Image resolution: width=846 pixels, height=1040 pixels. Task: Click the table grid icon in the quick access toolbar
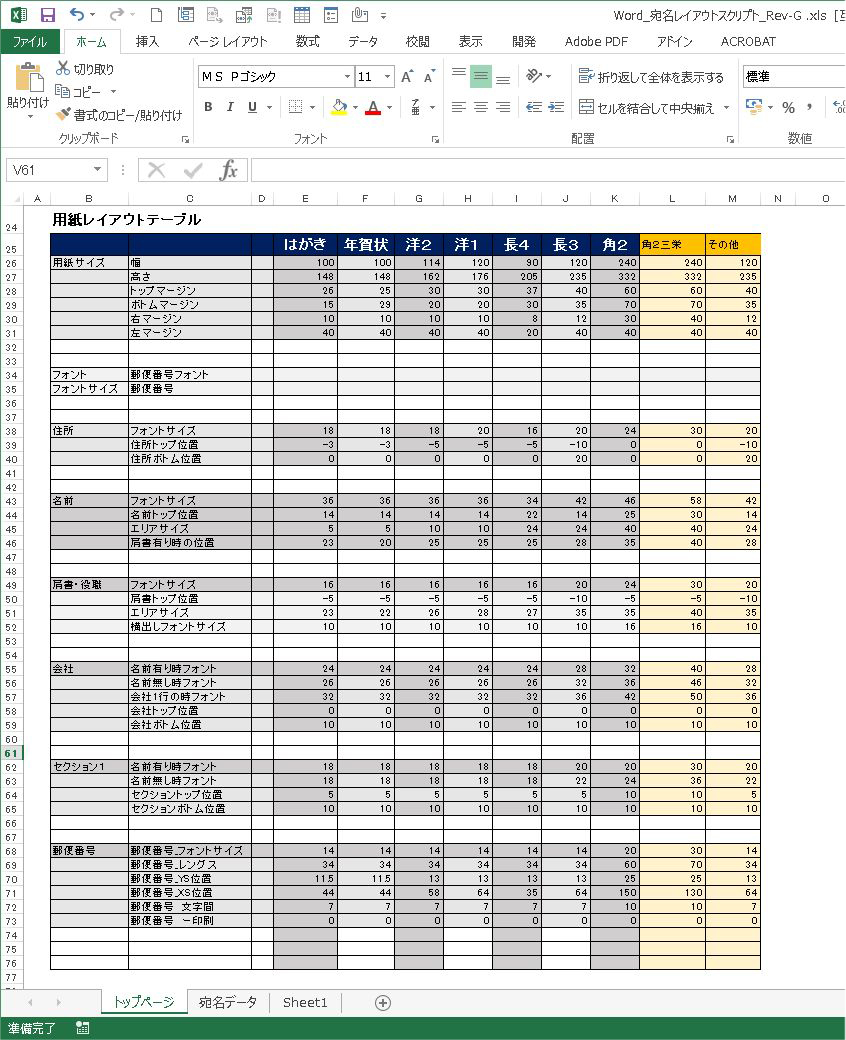(302, 15)
